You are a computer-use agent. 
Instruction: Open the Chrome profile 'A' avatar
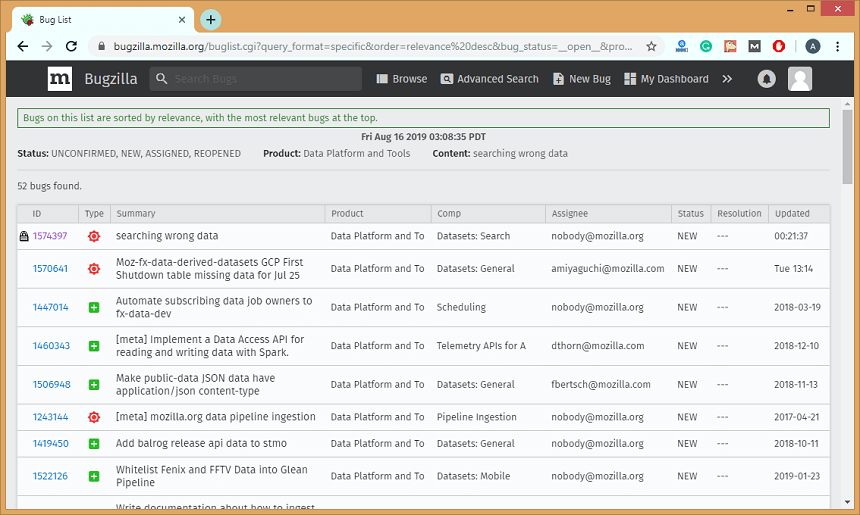[x=813, y=46]
